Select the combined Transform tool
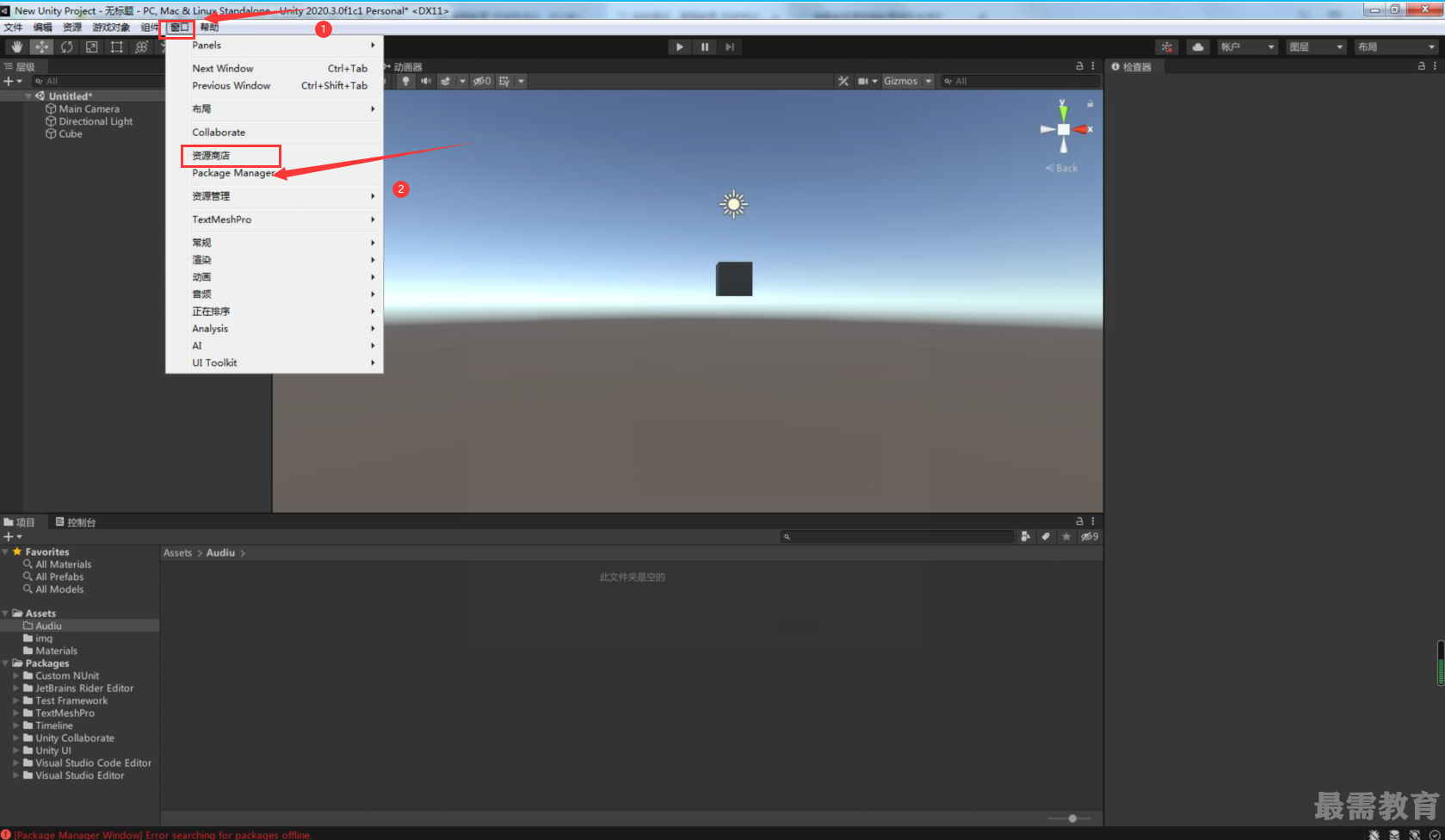This screenshot has height=840, width=1445. [x=141, y=46]
